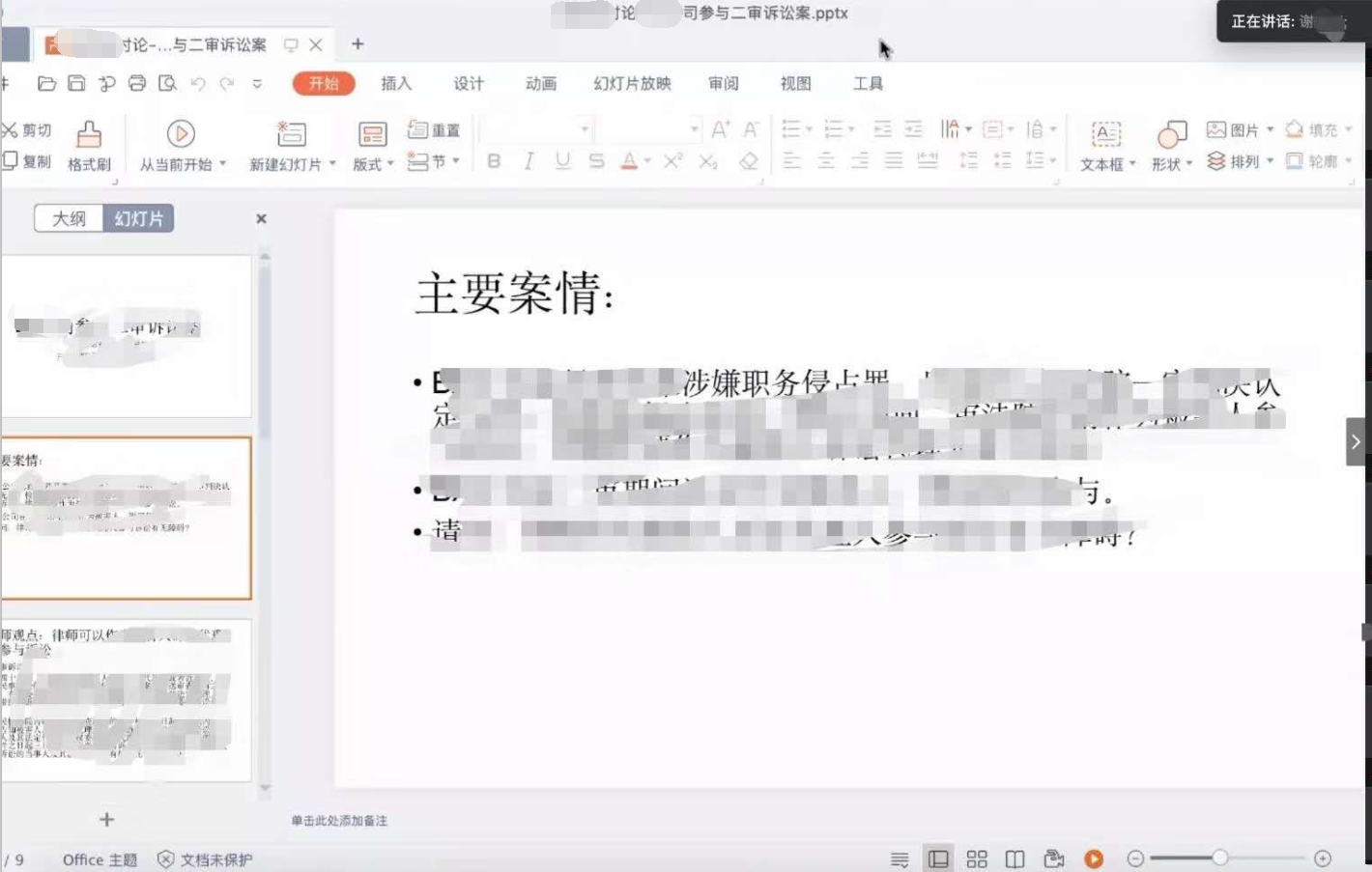Expand the quick access toolbar customization arrow
The width and height of the screenshot is (1372, 872).
257,84
